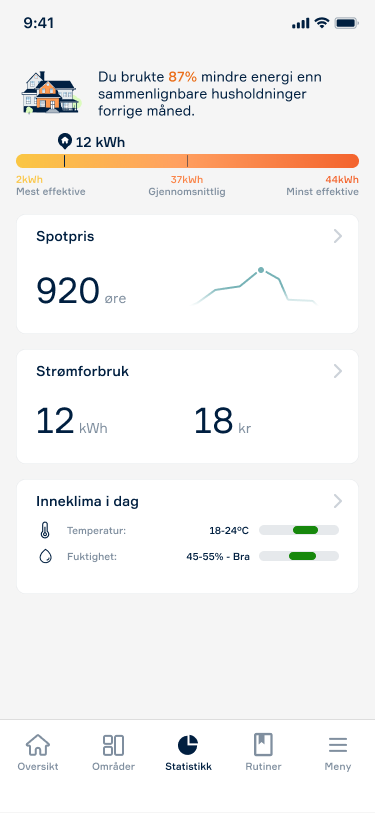Image resolution: width=375 pixels, height=813 pixels.
Task: Tap the water drop Fuktighet icon
Action: tap(45, 557)
